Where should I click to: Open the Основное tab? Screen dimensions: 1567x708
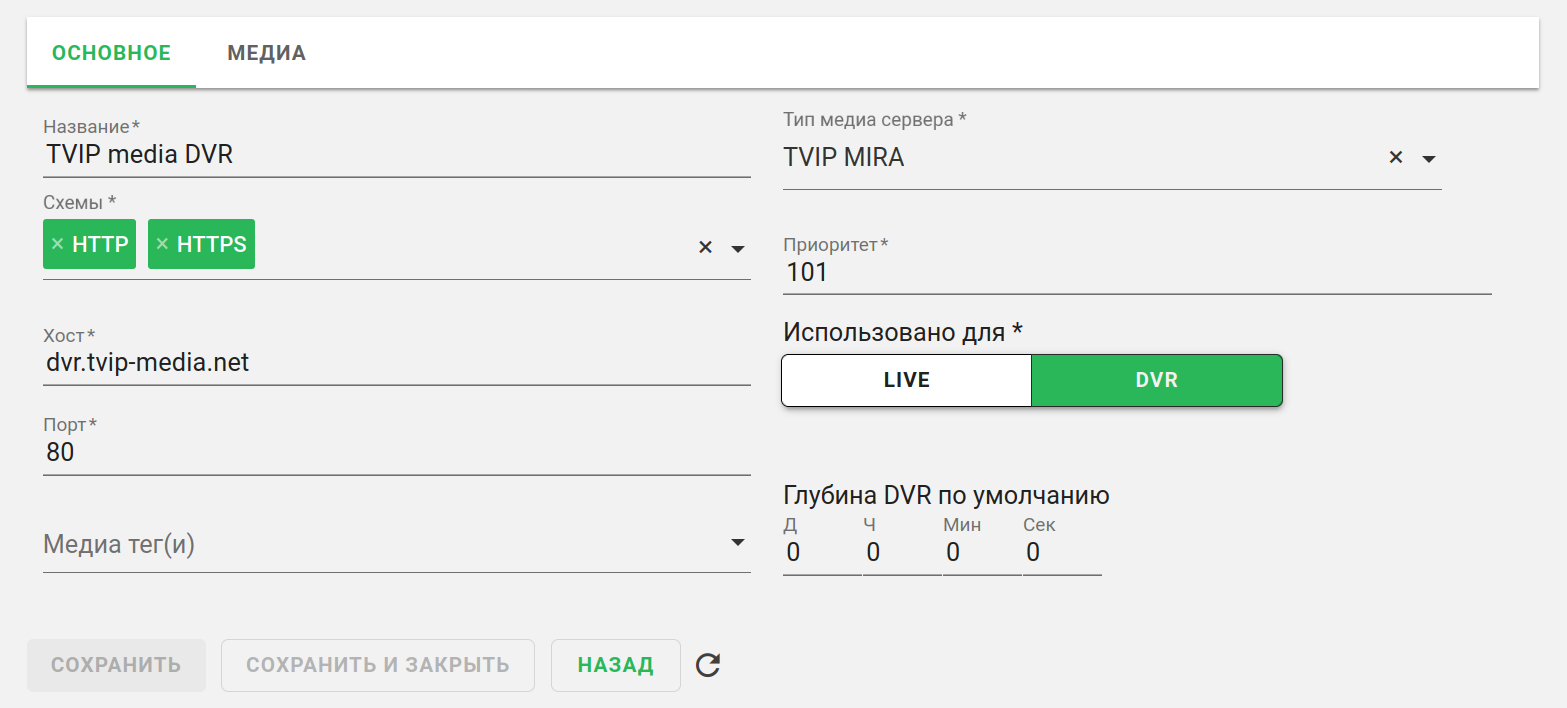coord(111,53)
